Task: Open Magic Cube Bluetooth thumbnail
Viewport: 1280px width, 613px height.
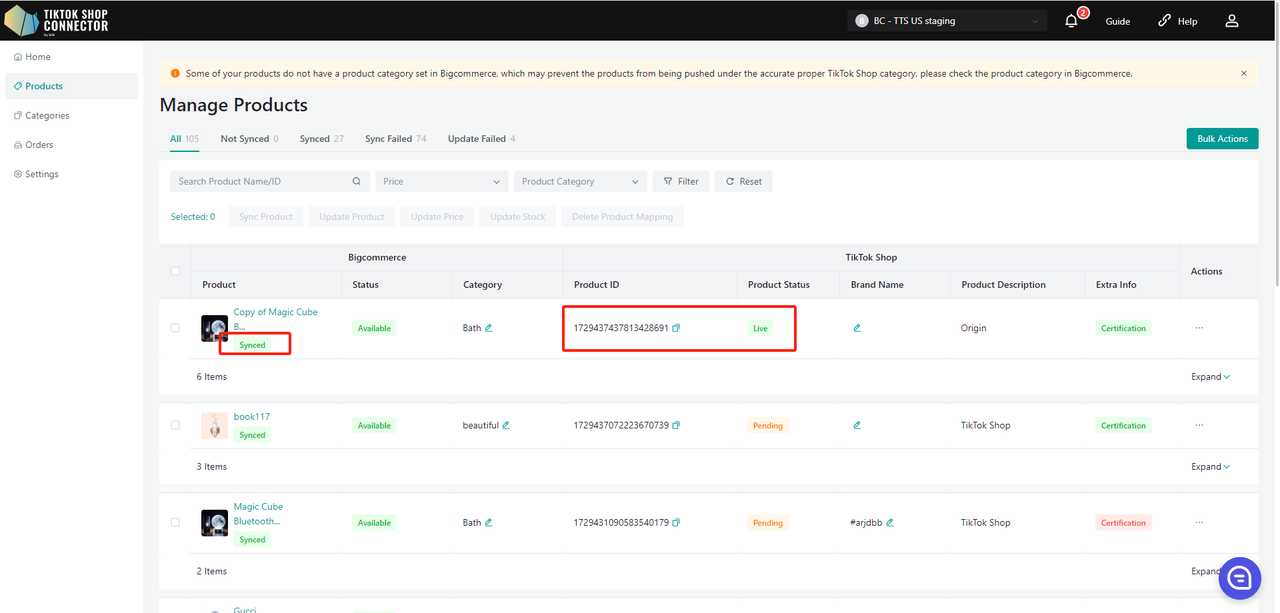Action: (214, 523)
